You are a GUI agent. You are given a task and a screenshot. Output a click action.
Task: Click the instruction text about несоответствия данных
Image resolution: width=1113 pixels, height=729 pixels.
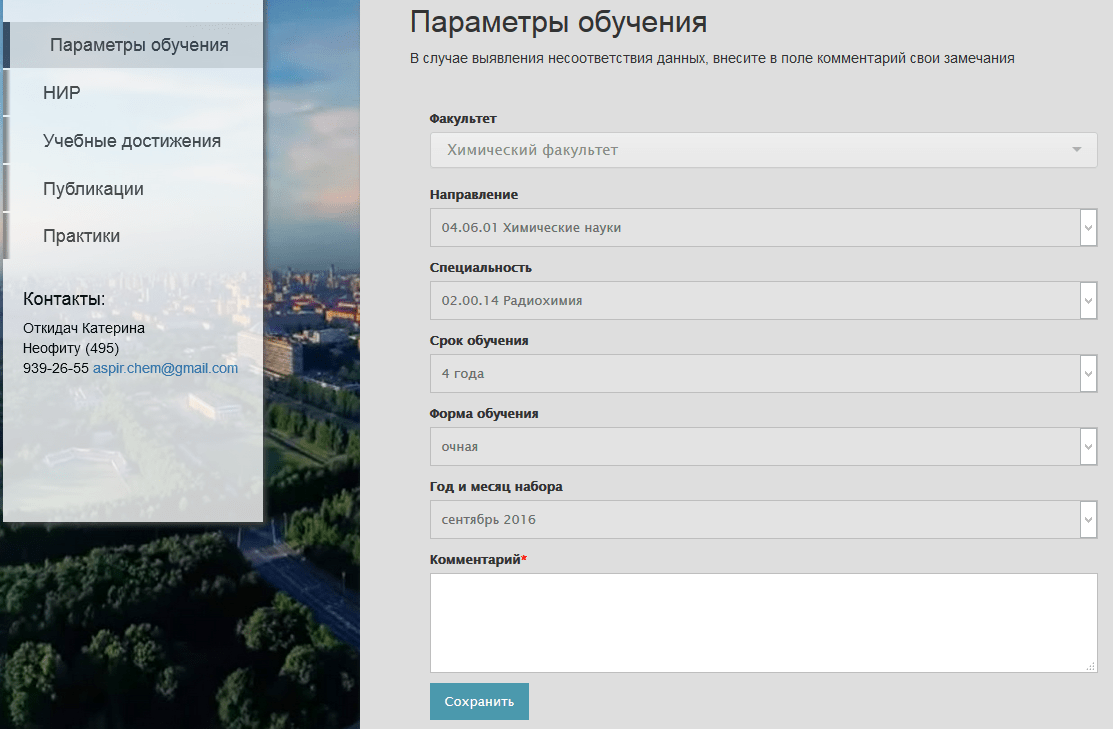(712, 58)
